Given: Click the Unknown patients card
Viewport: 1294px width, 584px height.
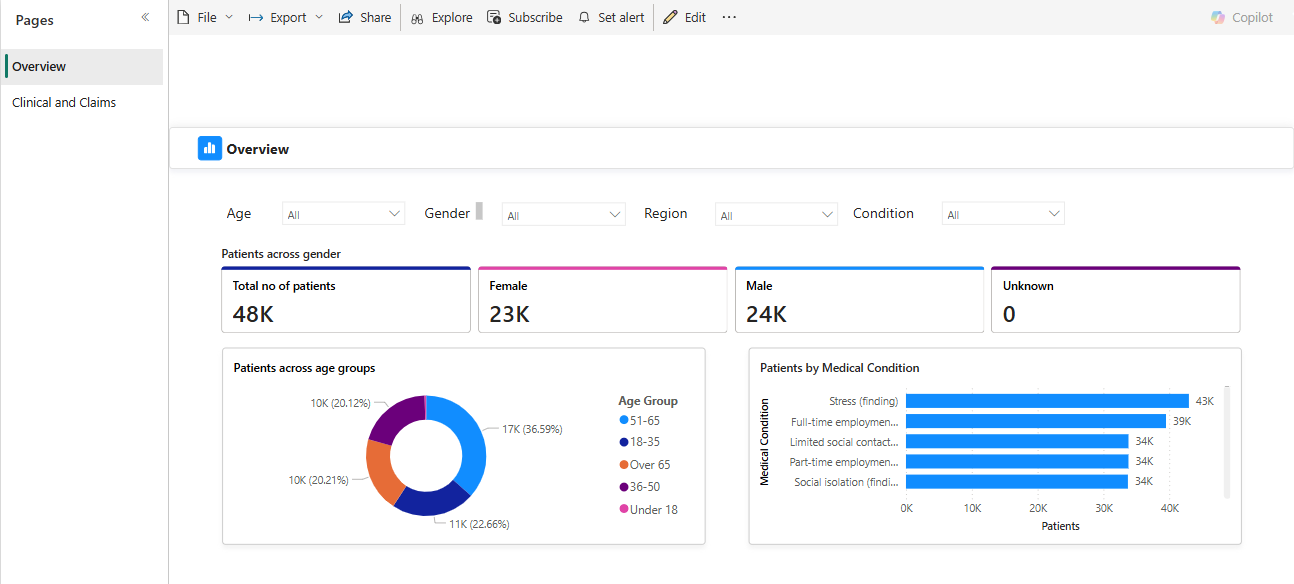Looking at the screenshot, I should [x=1116, y=299].
